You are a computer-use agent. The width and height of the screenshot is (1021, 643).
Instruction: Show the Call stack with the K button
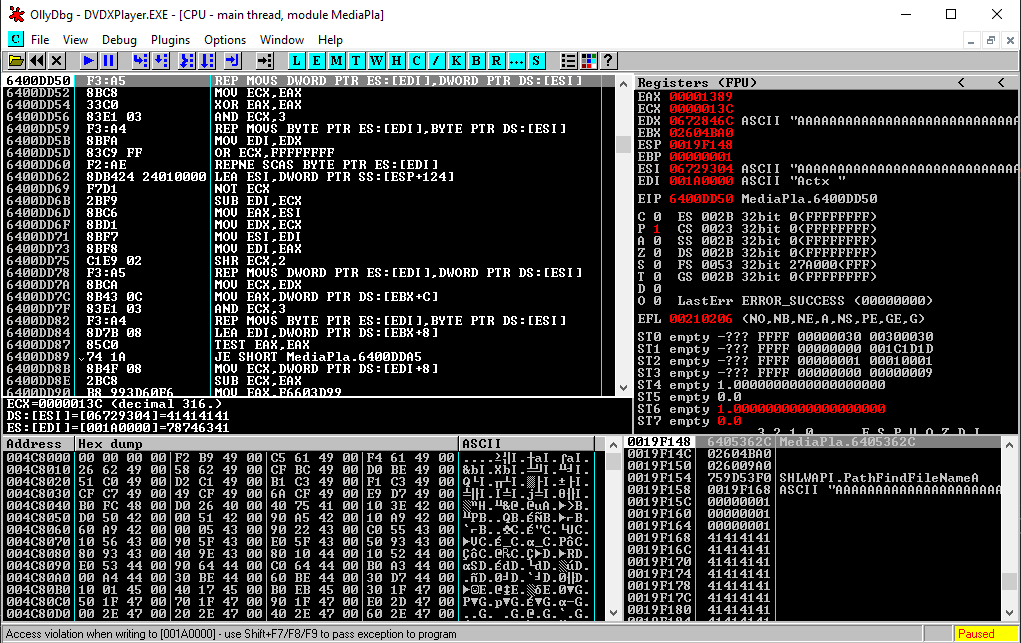coord(456,61)
